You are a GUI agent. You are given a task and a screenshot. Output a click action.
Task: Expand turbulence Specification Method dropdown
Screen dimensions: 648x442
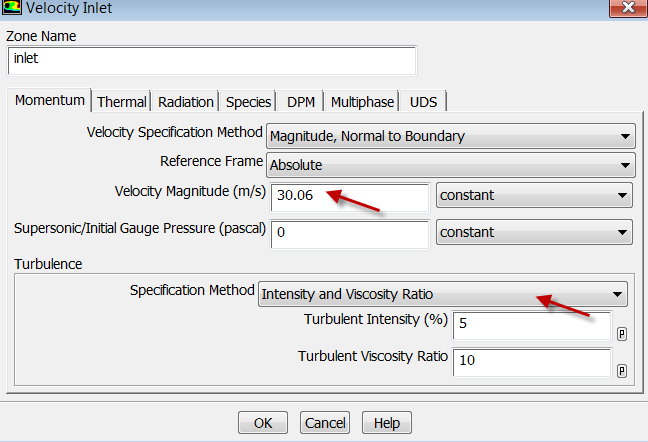442,294
